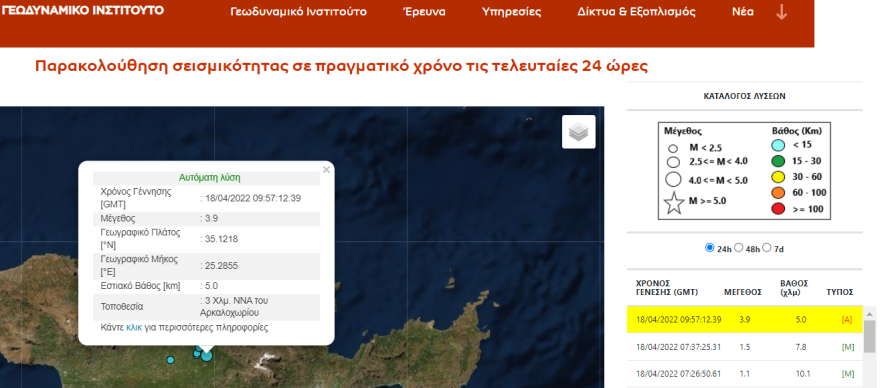Image resolution: width=880 pixels, height=388 pixels.
Task: Click the down arrow in navigation bar
Action: pos(781,12)
